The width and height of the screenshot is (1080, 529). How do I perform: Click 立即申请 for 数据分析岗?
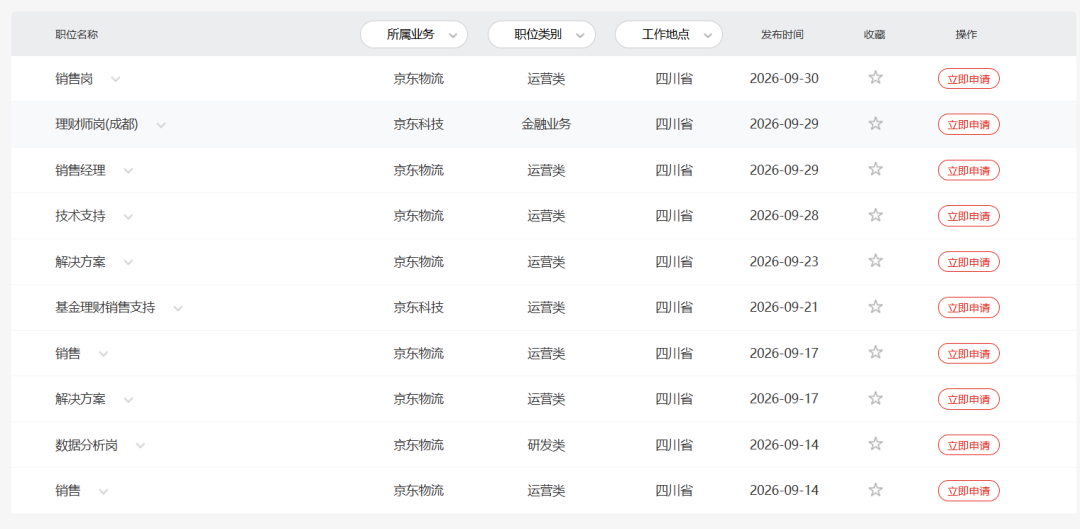(968, 445)
